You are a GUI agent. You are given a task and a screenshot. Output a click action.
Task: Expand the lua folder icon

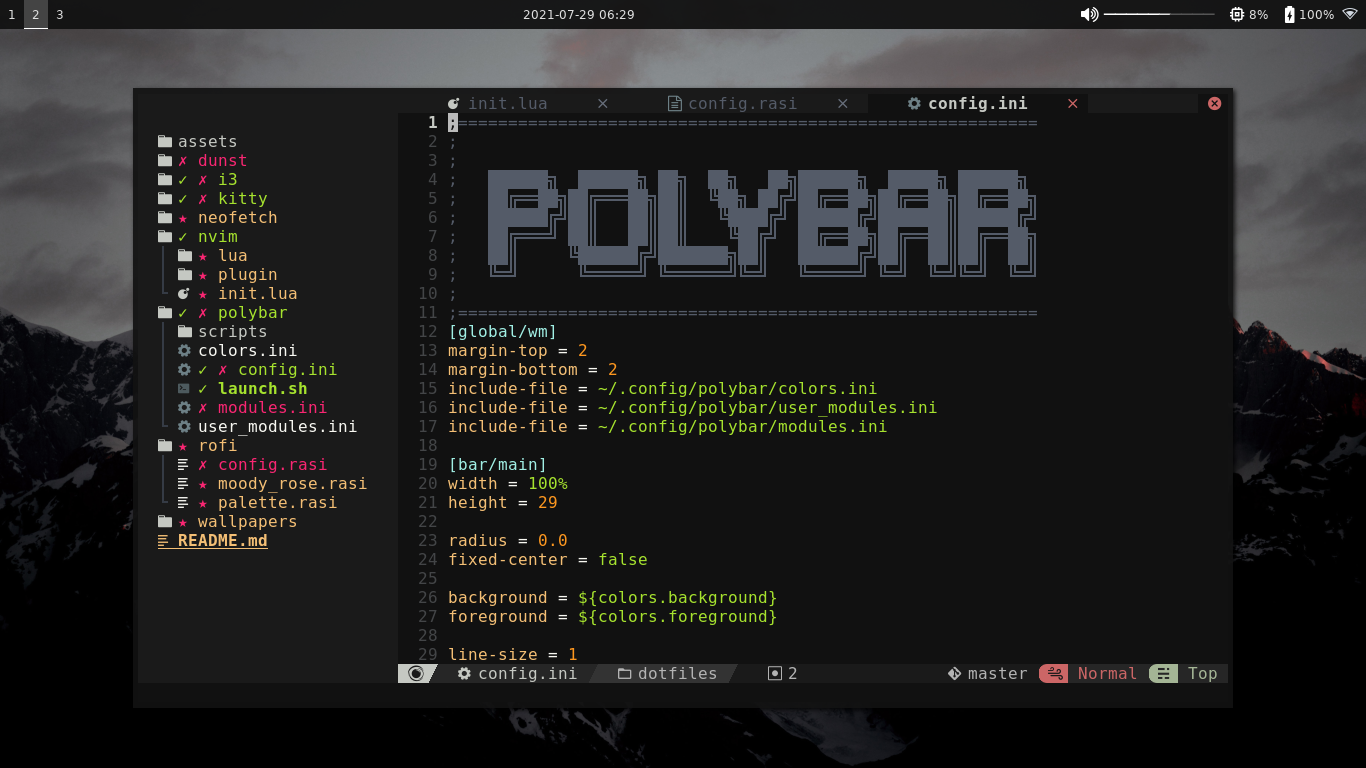[x=185, y=256]
